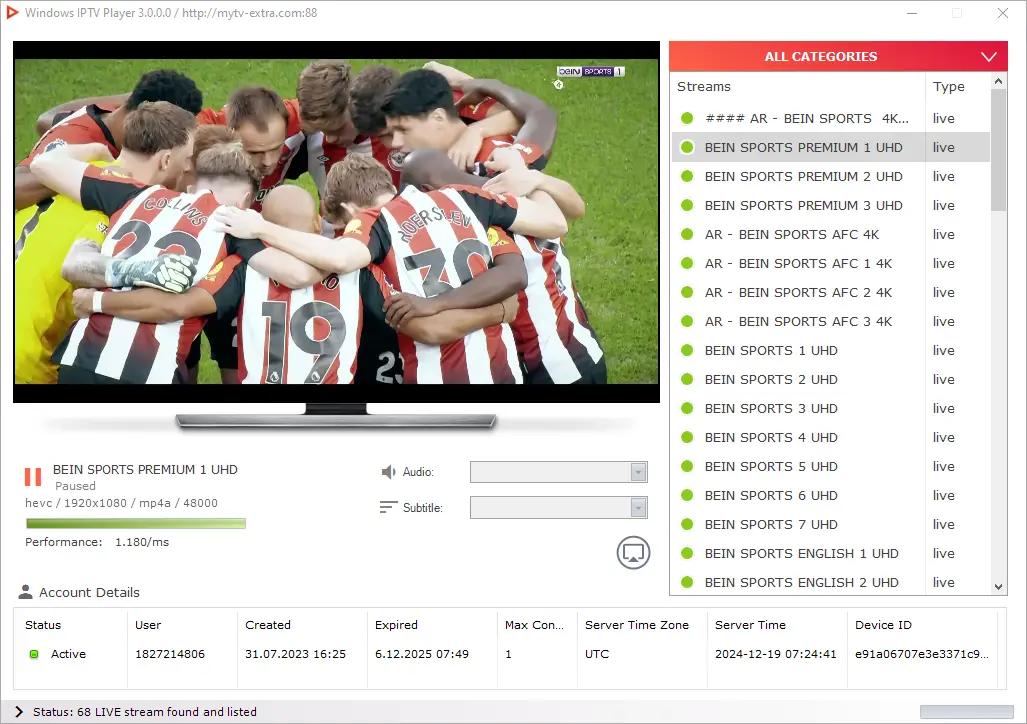Click the Status: 68 LIVE stream found text
This screenshot has width=1027, height=724.
tap(145, 712)
